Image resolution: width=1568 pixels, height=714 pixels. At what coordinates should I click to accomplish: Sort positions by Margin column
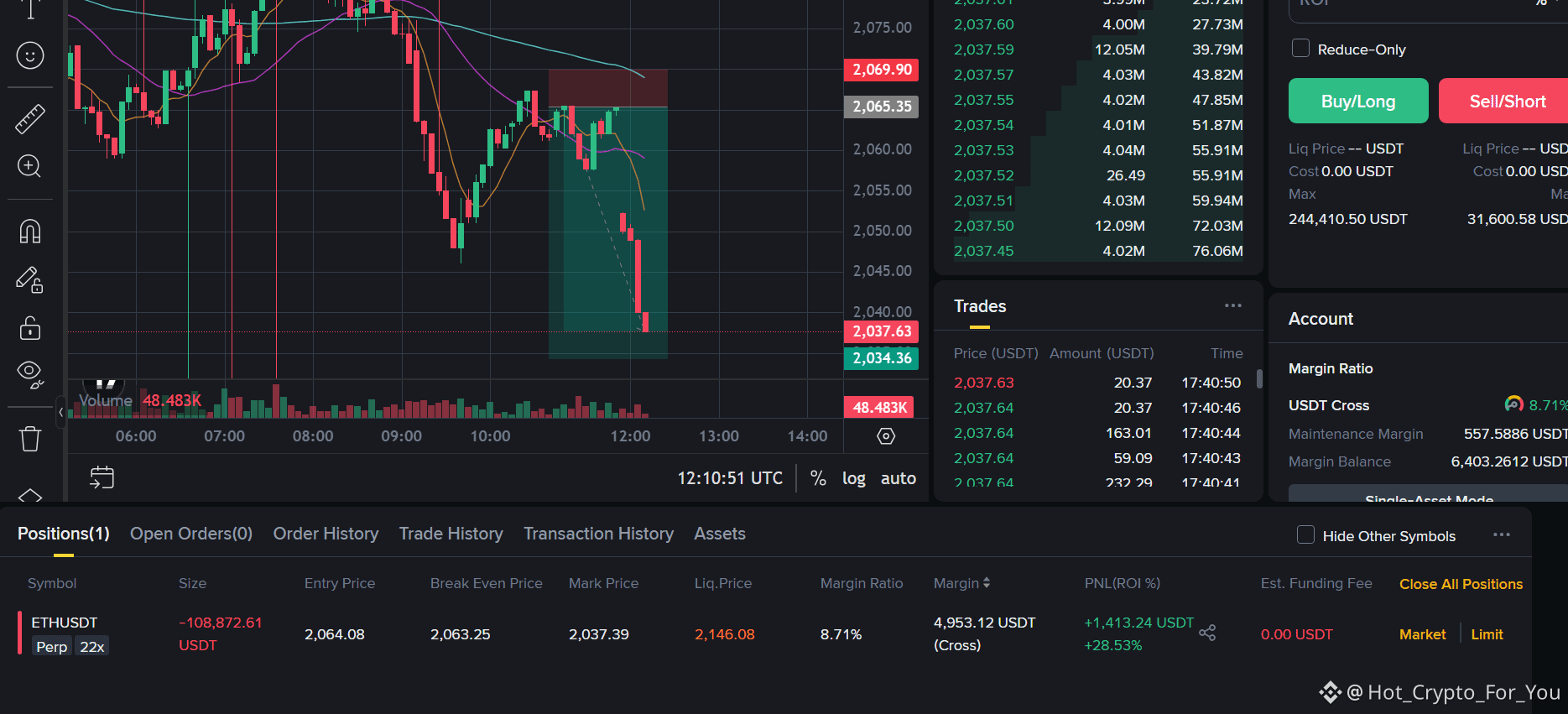(961, 583)
